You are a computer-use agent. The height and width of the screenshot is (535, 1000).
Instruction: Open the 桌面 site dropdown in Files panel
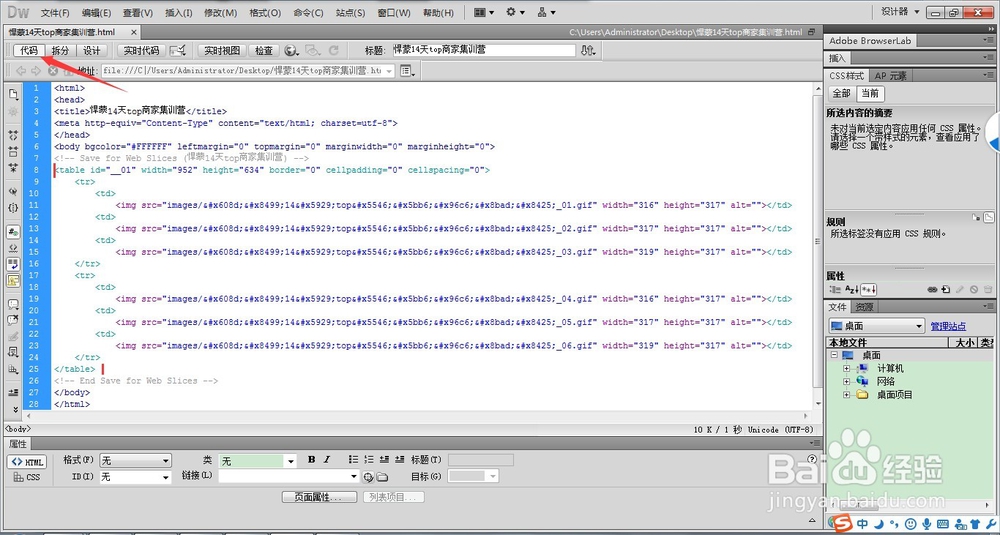[876, 326]
